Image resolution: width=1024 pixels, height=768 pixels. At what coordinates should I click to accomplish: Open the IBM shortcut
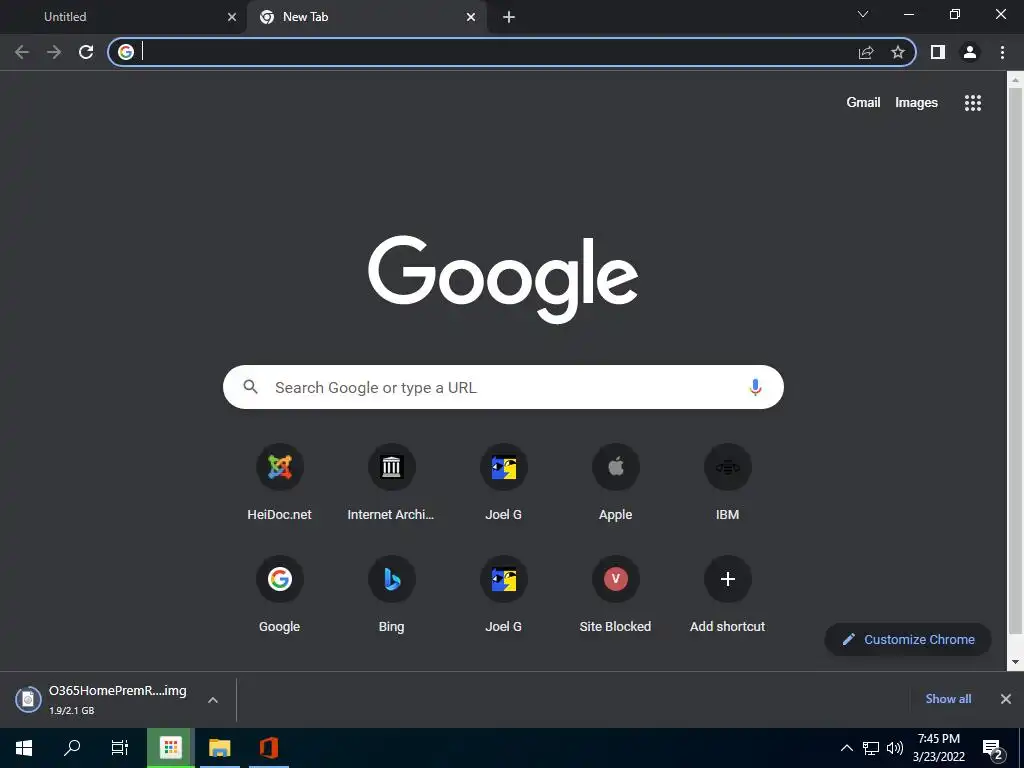point(728,482)
